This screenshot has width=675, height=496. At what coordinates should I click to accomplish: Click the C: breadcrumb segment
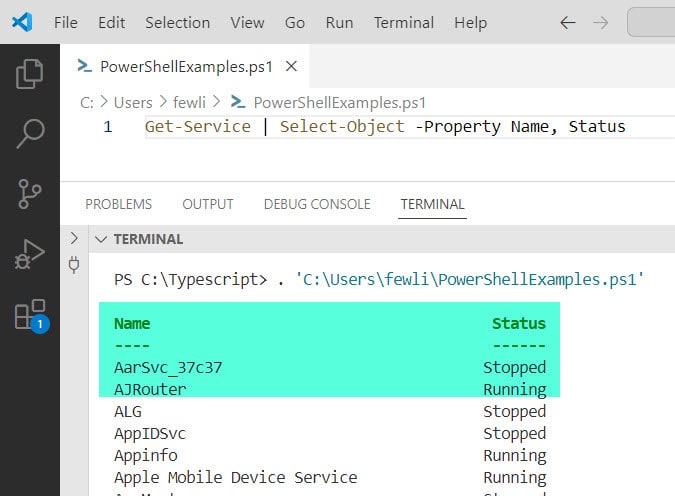[x=87, y=102]
